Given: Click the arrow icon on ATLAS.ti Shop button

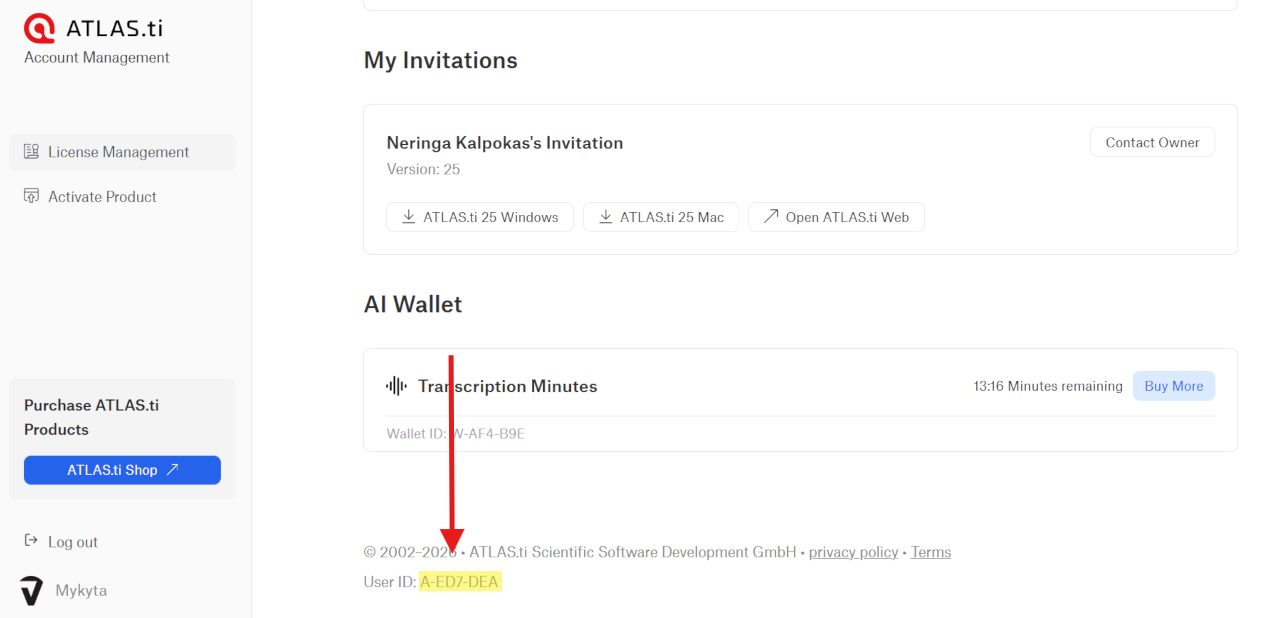Looking at the screenshot, I should pos(172,470).
